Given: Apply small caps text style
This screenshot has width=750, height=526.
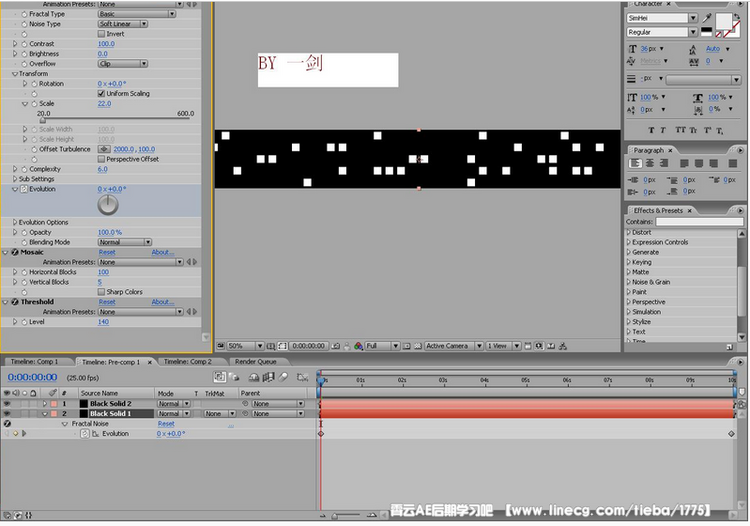Looking at the screenshot, I should coord(693,130).
